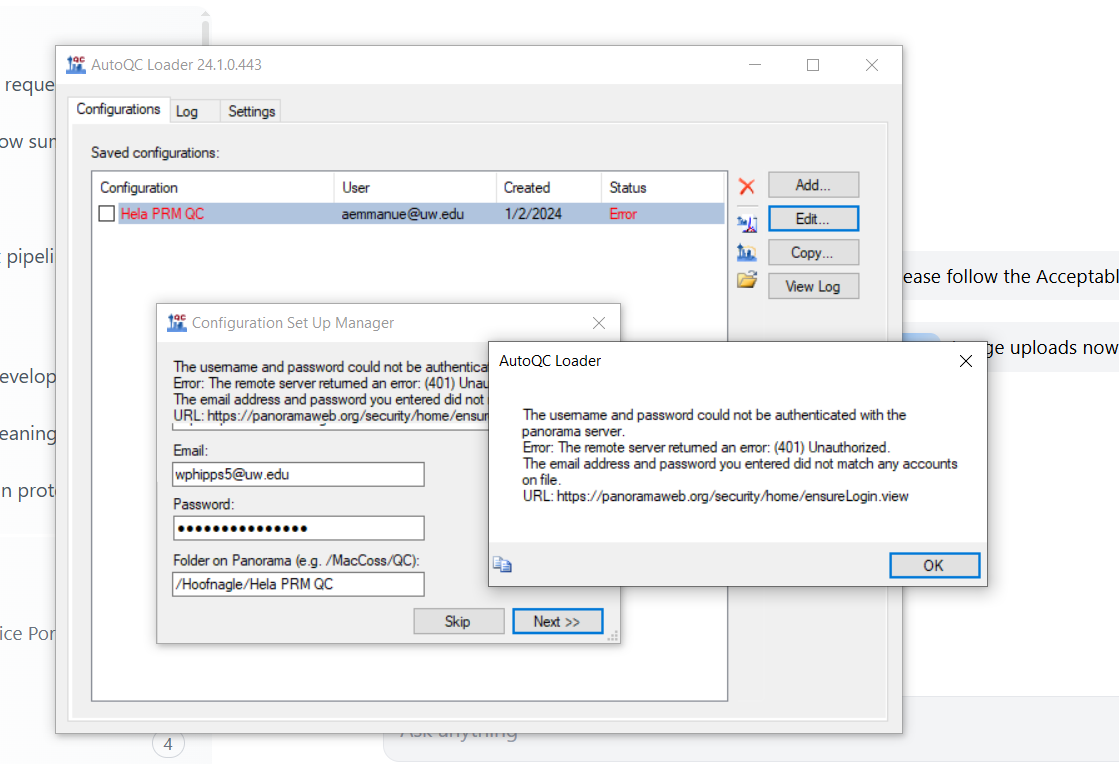Image resolution: width=1119 pixels, height=764 pixels.
Task: Delete the selected configuration with the red X
Action: click(746, 187)
